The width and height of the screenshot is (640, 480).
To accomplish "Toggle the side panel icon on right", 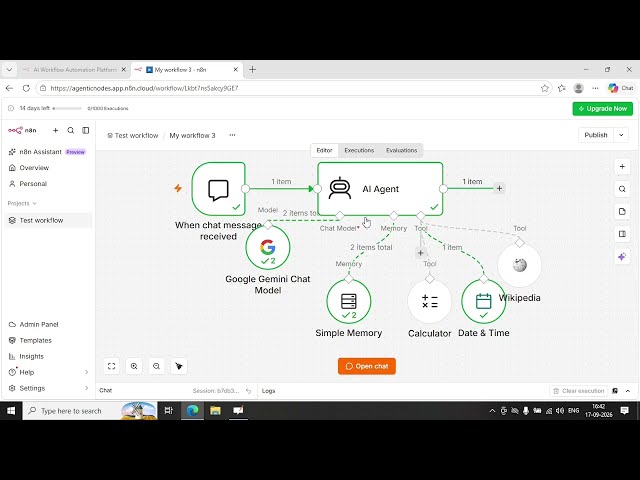I will pyautogui.click(x=622, y=234).
